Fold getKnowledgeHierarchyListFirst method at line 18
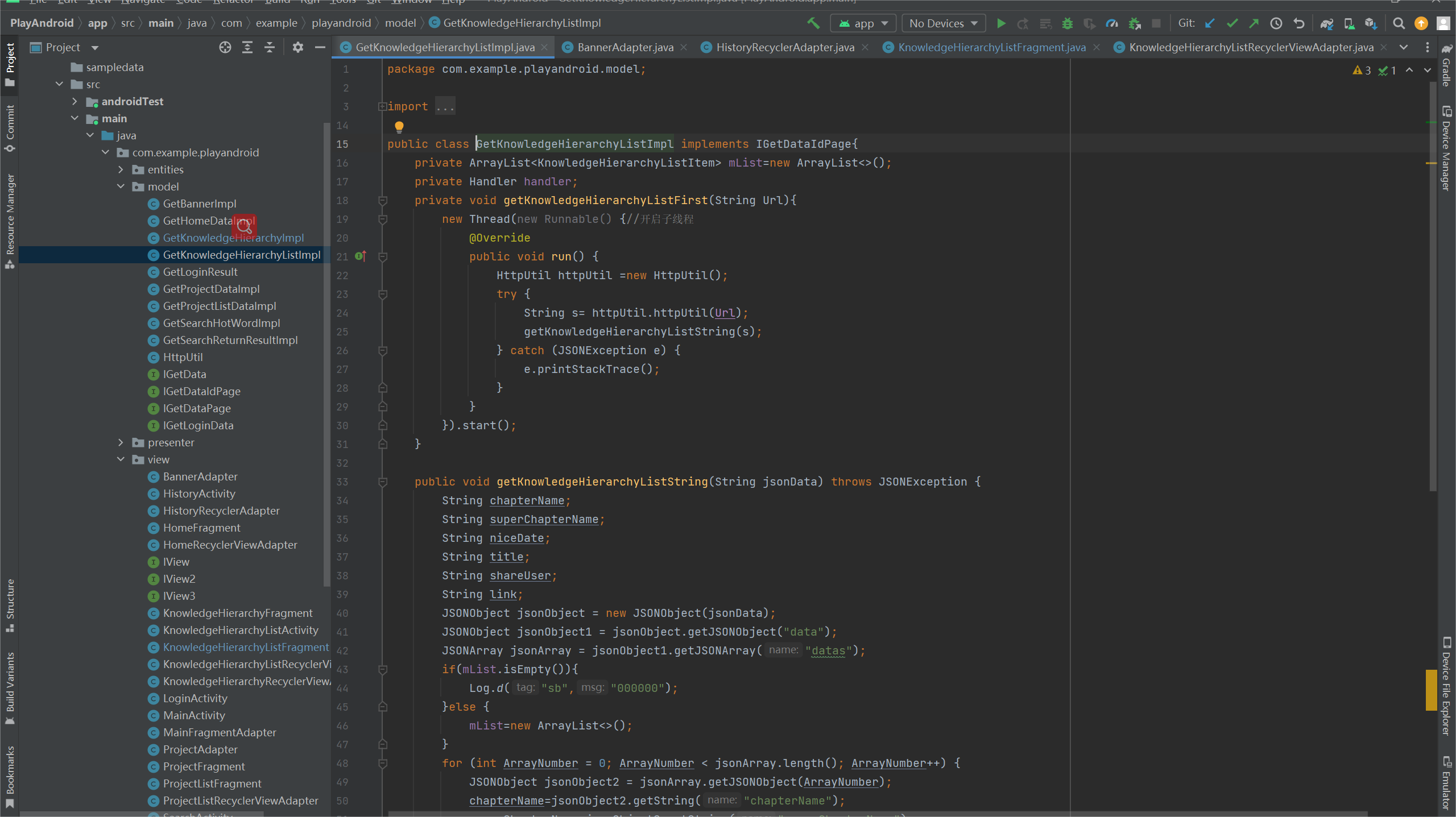The image size is (1456, 817). click(x=383, y=200)
